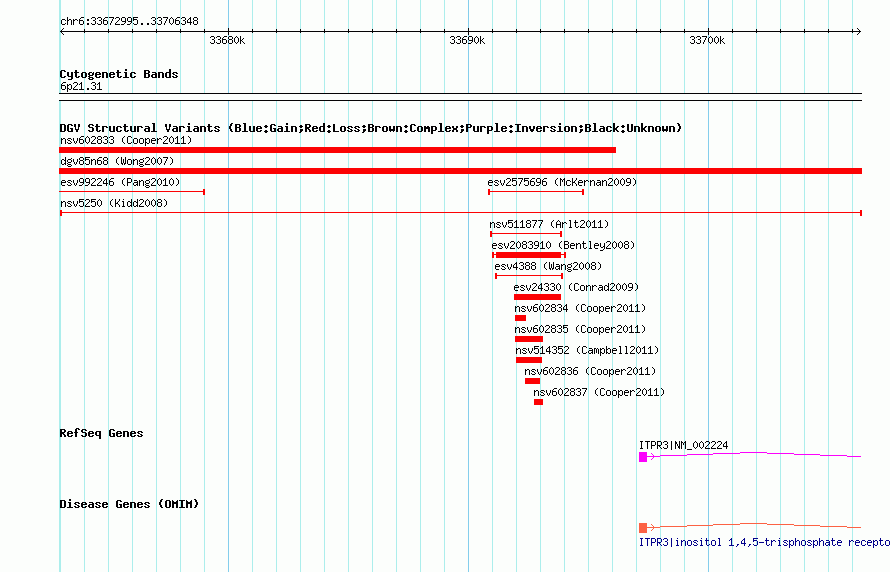Open nsv602837 (Cooper2011) label
Screen dimensions: 890x572
click(x=599, y=392)
